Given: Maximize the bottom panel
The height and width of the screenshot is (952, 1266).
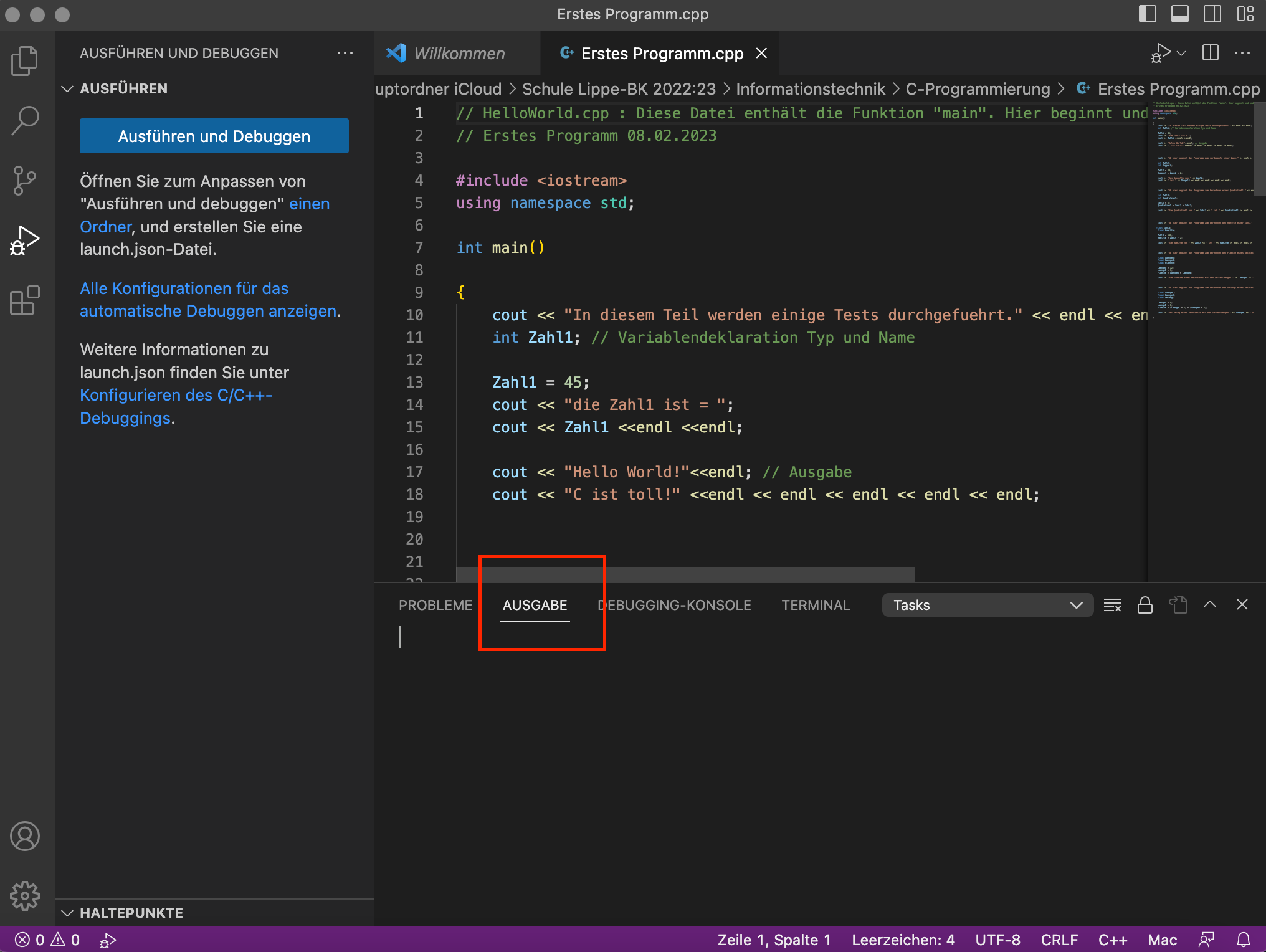Looking at the screenshot, I should click(x=1210, y=604).
